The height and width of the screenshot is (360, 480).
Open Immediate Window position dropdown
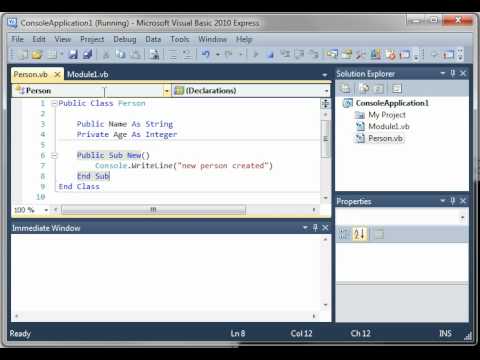point(305,228)
